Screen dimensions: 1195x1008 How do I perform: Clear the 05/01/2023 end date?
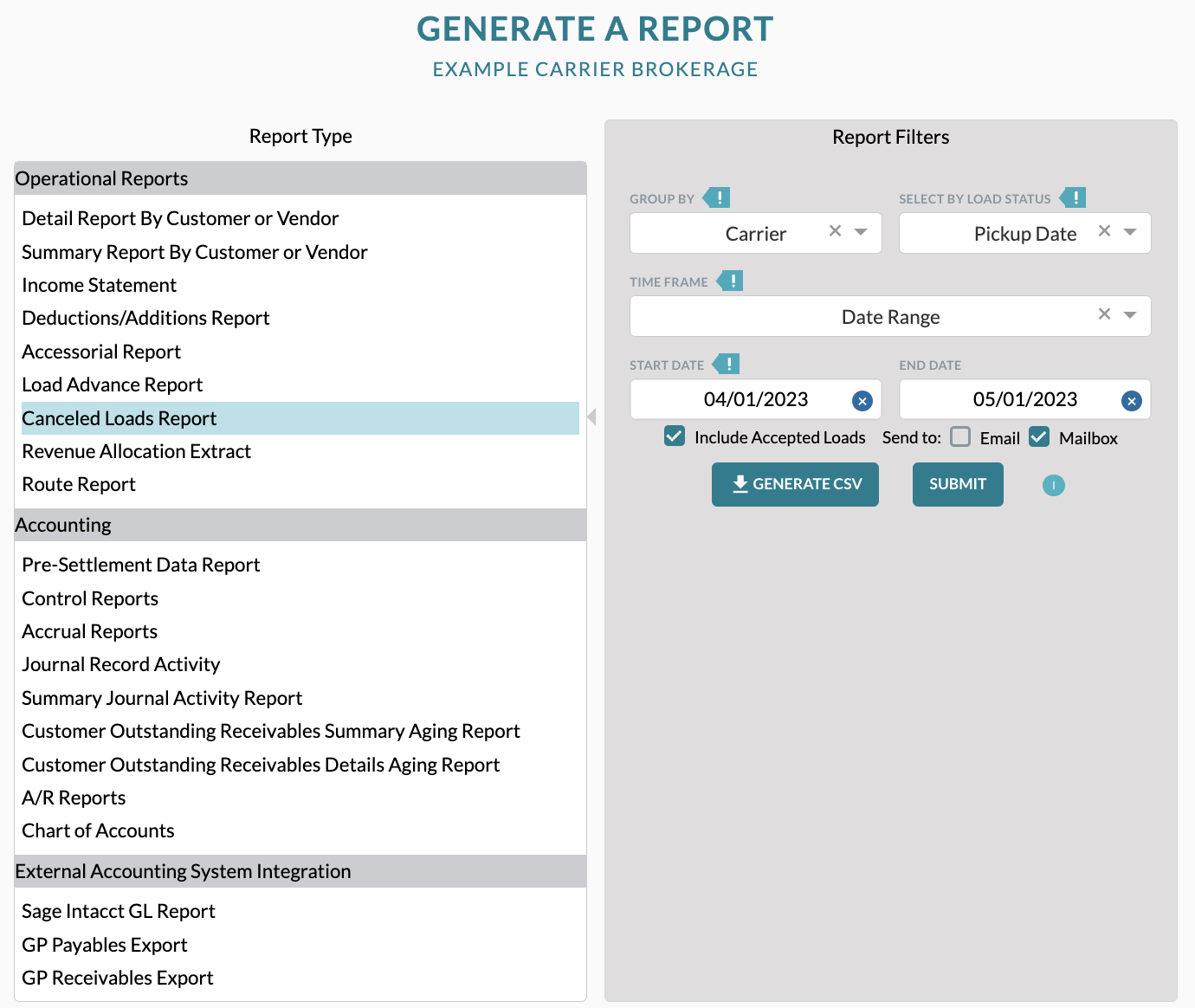(1132, 400)
